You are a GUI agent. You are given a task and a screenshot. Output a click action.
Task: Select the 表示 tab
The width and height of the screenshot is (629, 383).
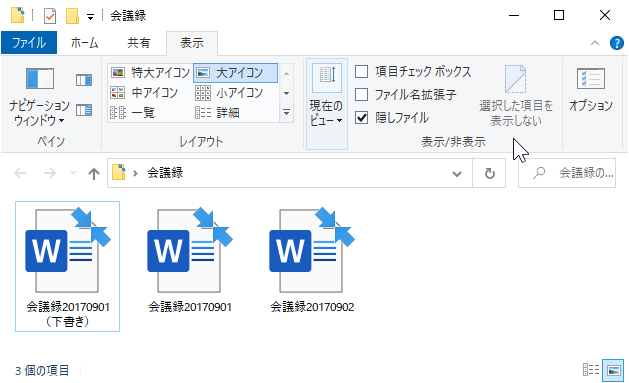point(192,43)
